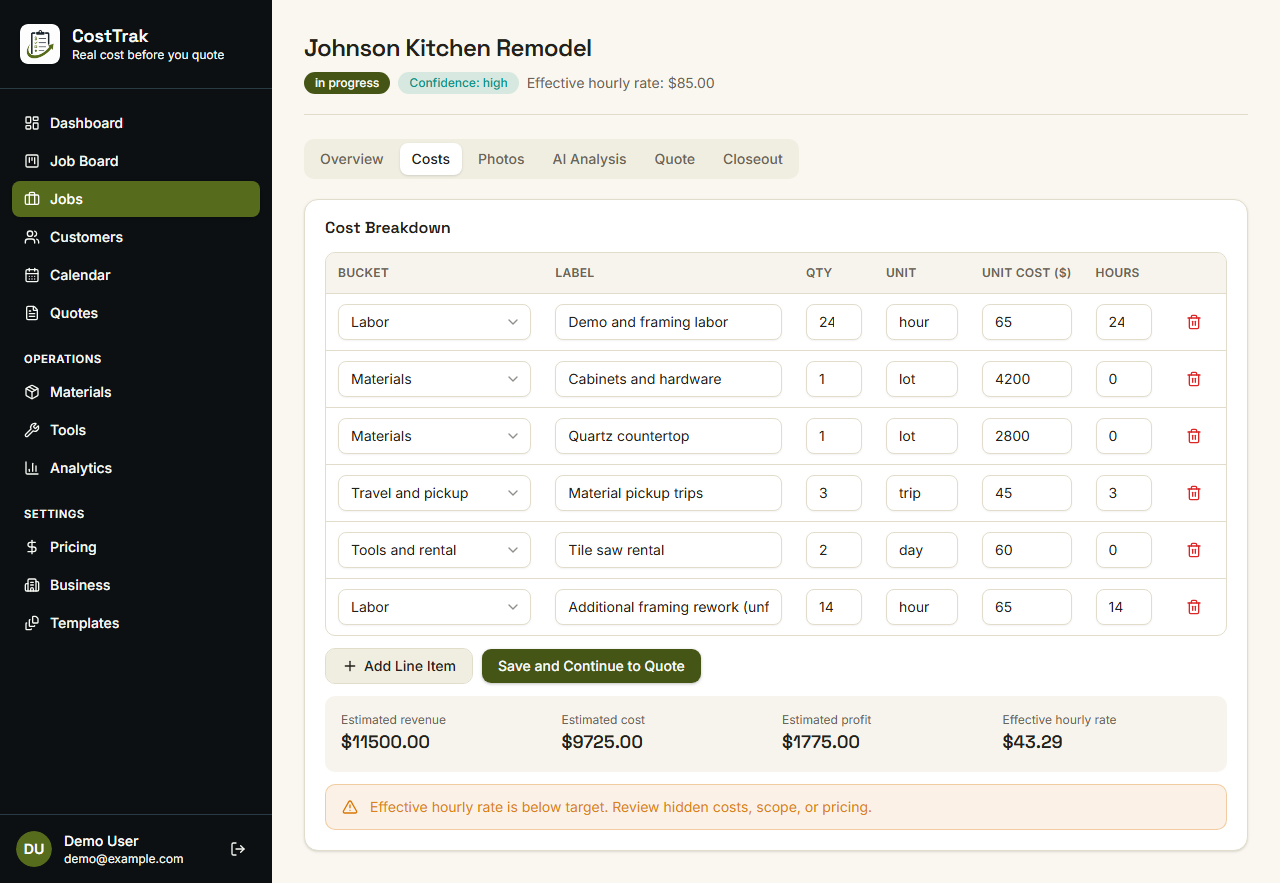Open the Photos tab
The width and height of the screenshot is (1280, 883).
(501, 159)
